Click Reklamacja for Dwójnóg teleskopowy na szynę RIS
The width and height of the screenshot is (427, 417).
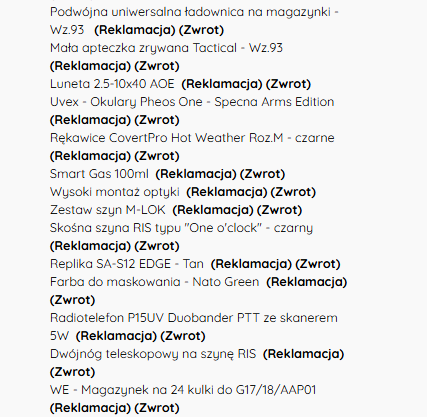(x=304, y=354)
